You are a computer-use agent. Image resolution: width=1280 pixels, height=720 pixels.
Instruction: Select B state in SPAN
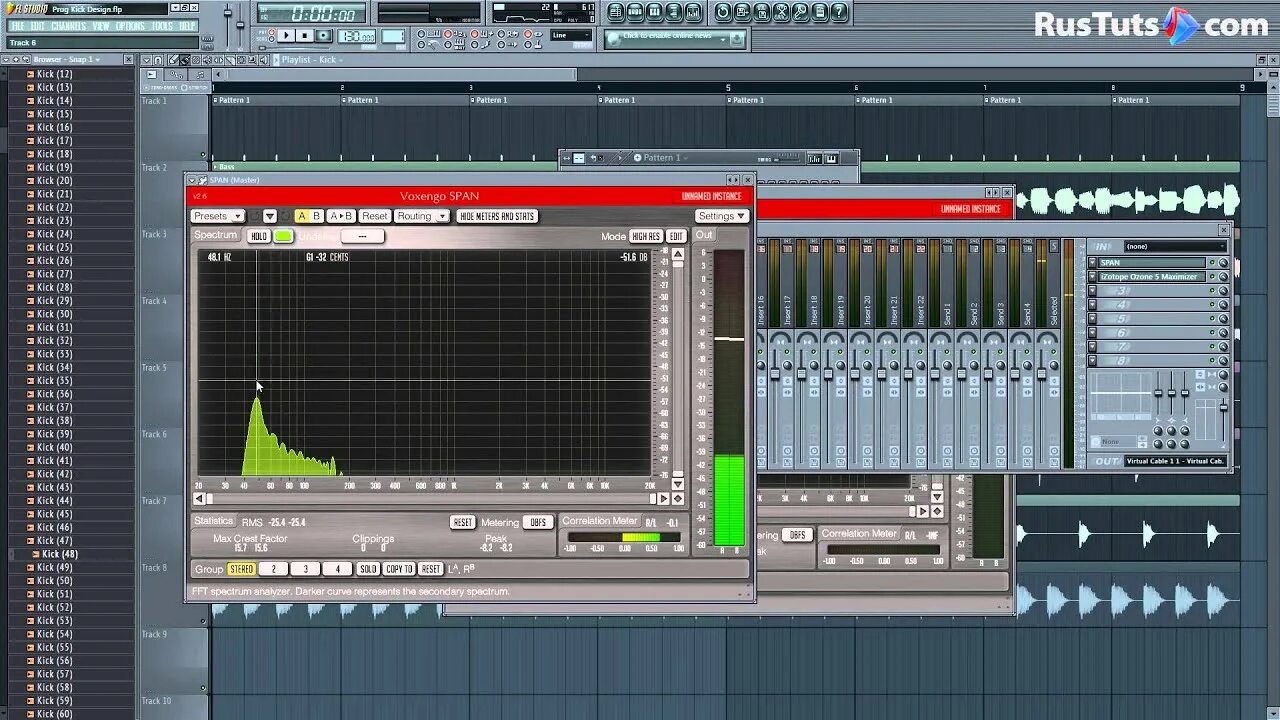tap(316, 216)
